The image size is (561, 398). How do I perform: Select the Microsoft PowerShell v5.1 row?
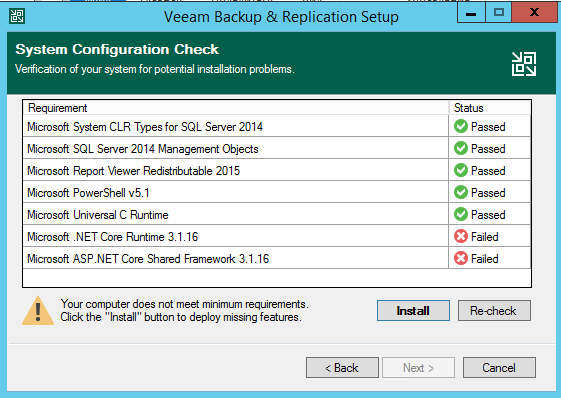click(277, 193)
